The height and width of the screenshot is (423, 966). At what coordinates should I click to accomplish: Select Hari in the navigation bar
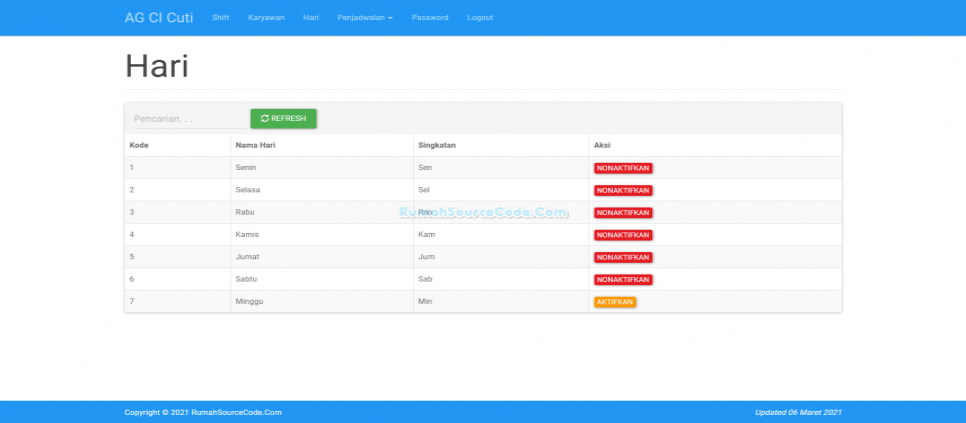[x=310, y=18]
